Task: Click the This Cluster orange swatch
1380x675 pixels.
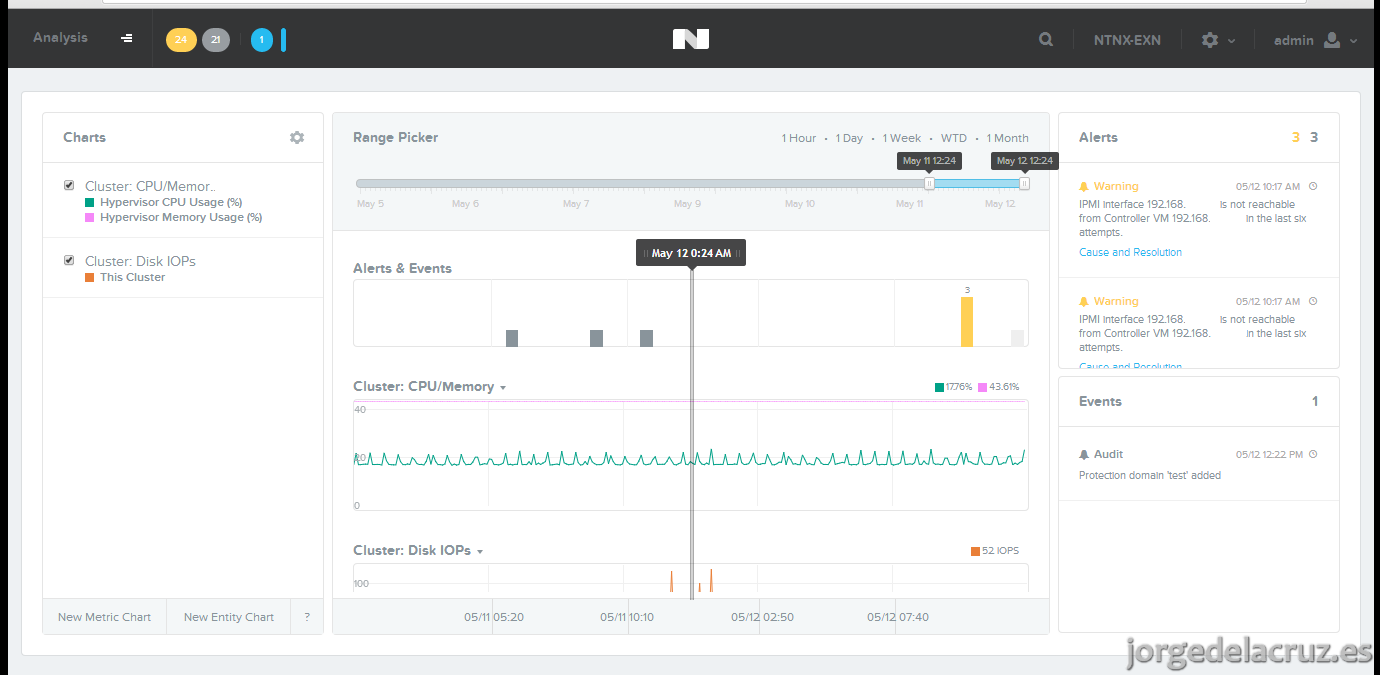Action: 90,277
